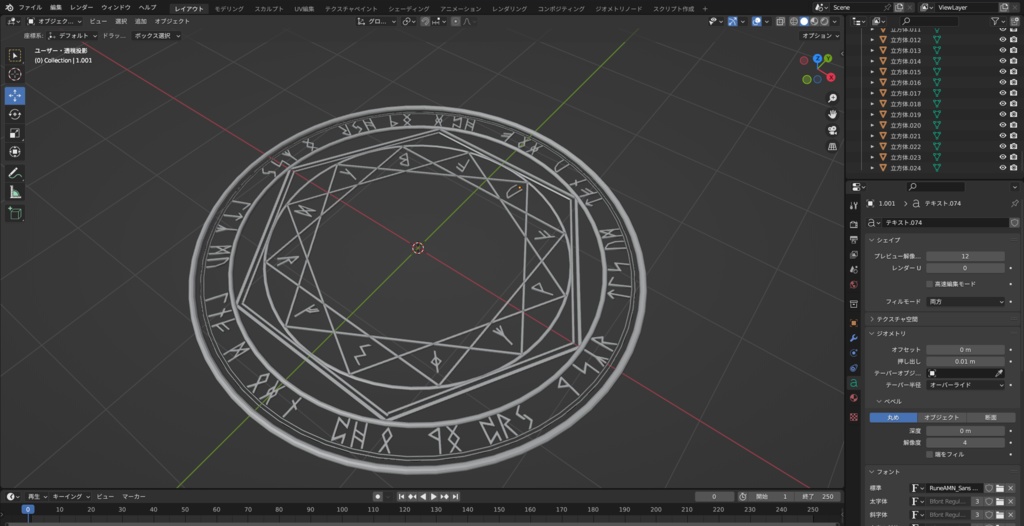
Task: Pin the properties editor context
Action: coord(1014,203)
